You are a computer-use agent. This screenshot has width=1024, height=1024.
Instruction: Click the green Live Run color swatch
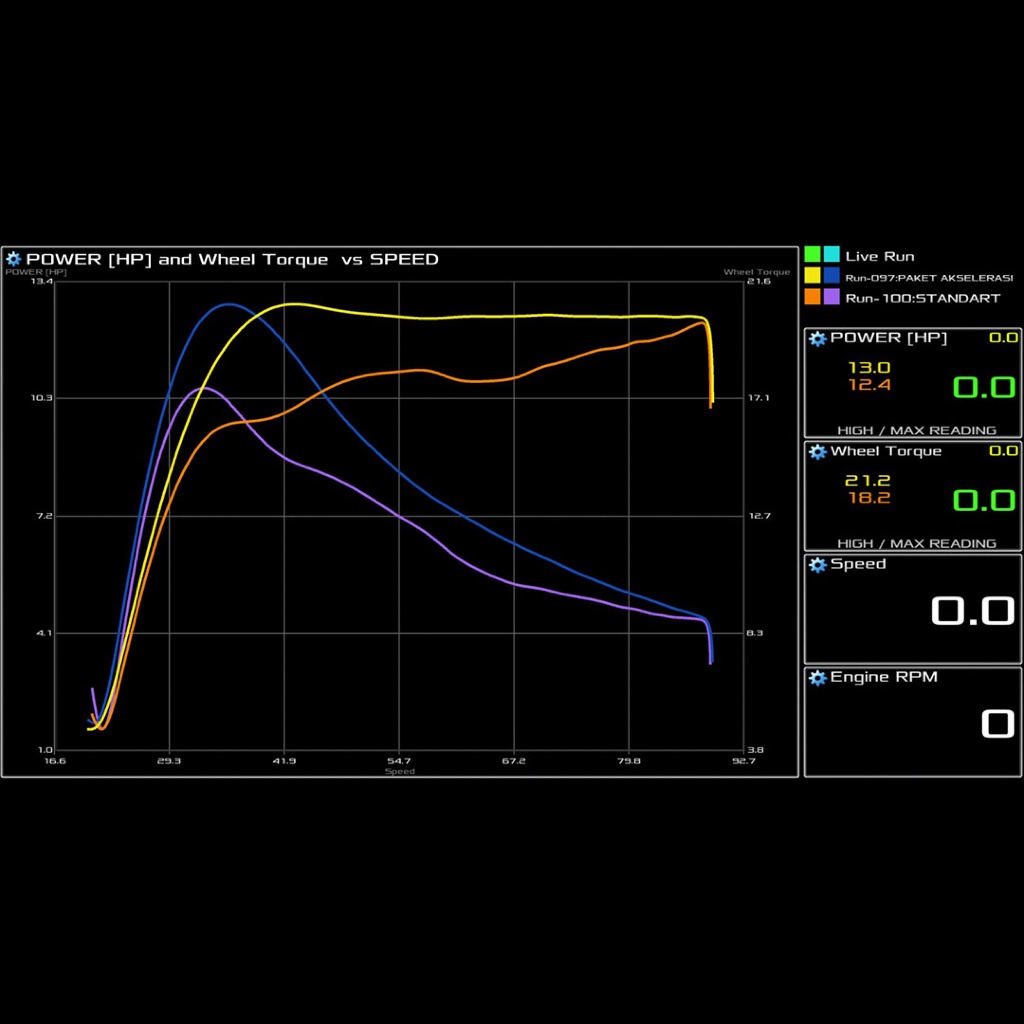812,255
